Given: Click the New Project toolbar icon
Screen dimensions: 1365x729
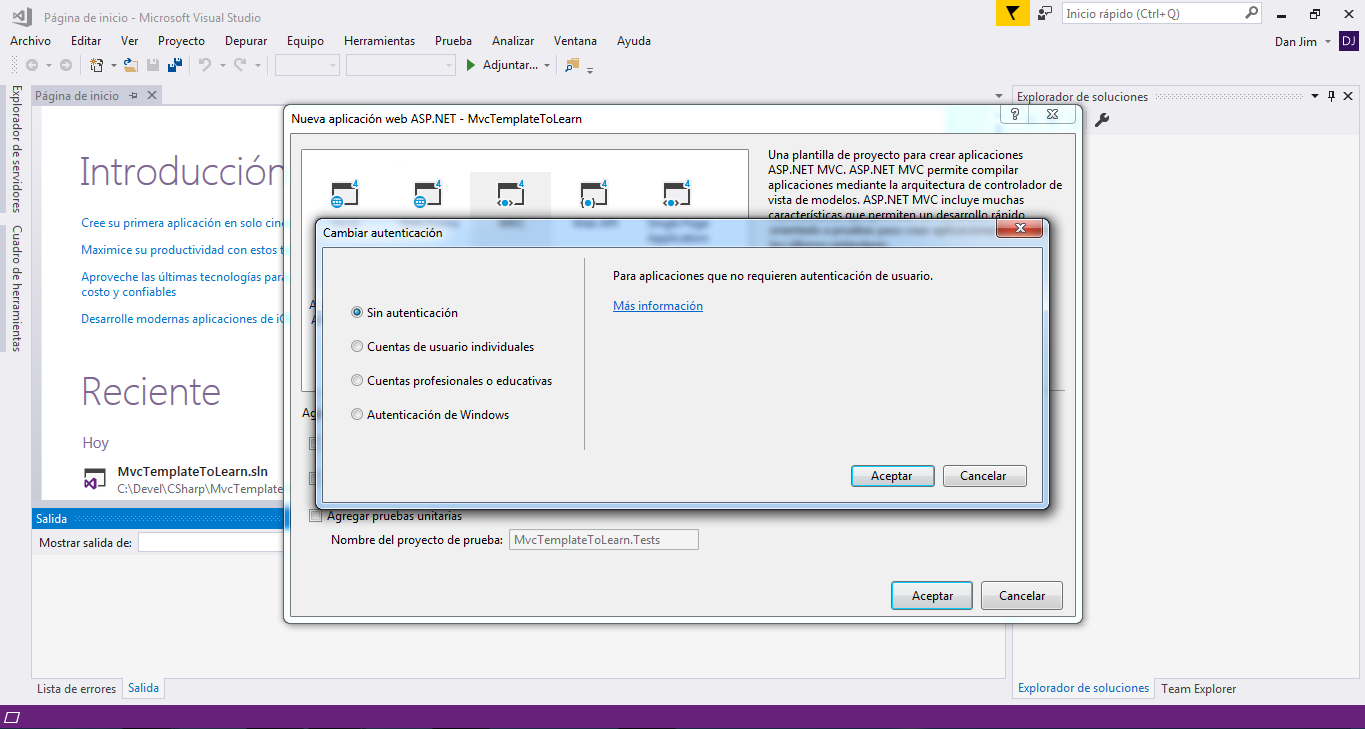Looking at the screenshot, I should 97,65.
